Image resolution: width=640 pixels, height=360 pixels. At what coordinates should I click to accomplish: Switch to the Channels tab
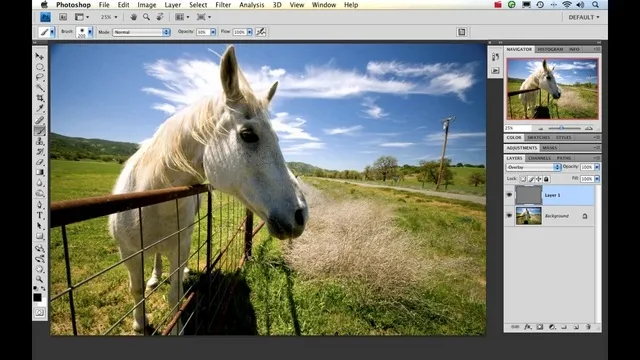[539, 158]
